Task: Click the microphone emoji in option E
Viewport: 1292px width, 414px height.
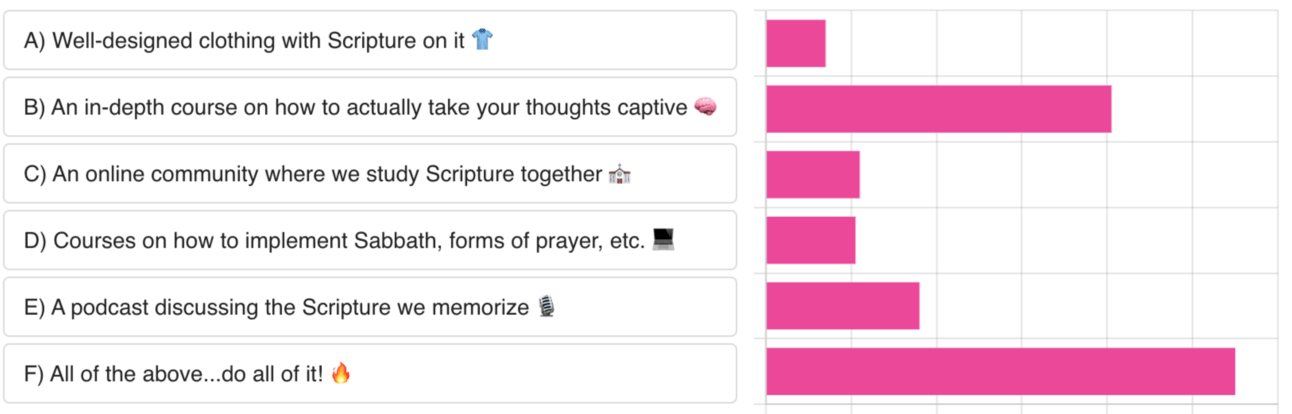Action: pos(546,307)
